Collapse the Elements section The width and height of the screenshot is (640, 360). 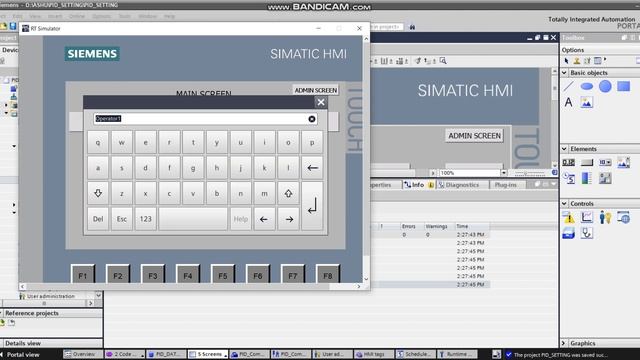[x=564, y=149]
